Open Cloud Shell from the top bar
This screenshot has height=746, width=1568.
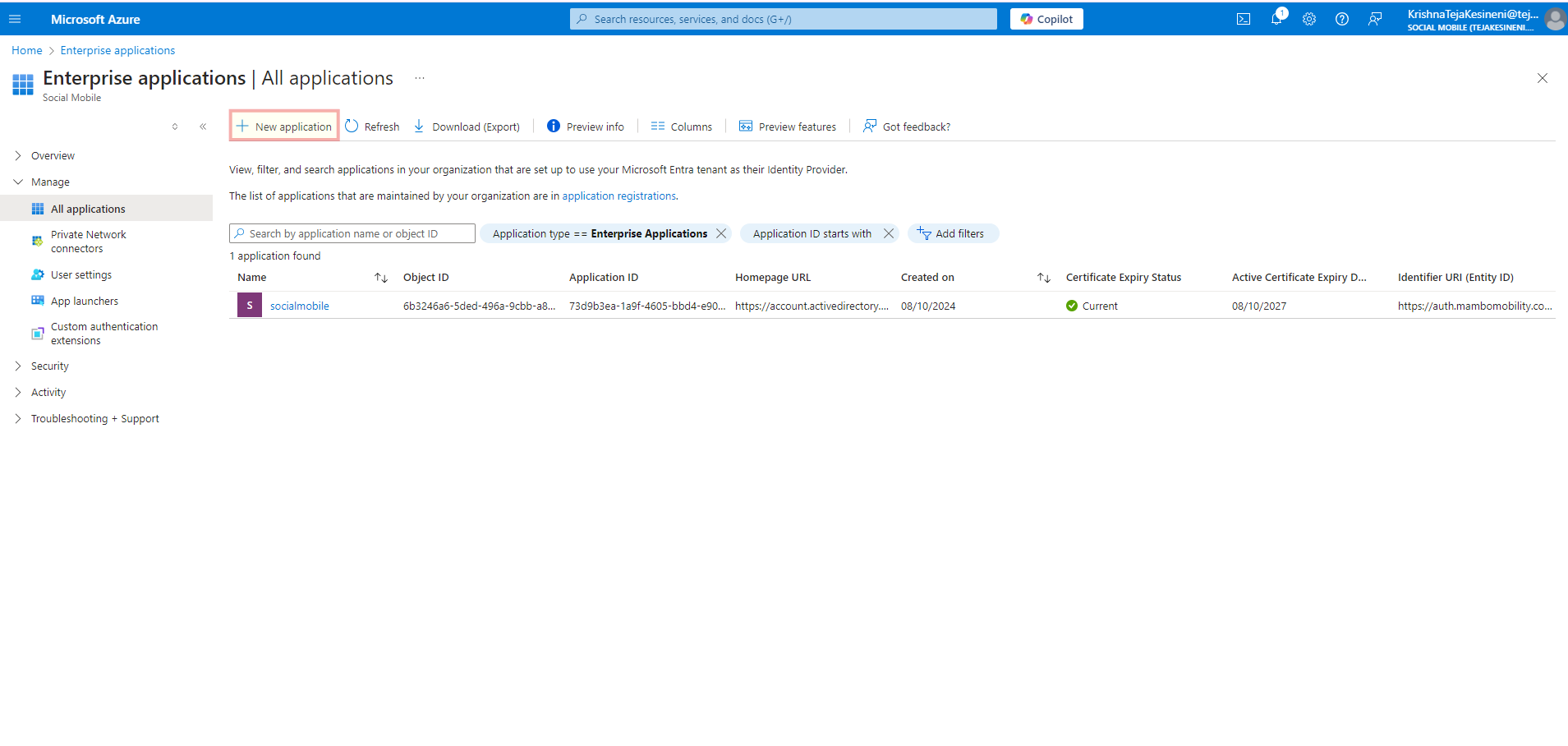coord(1244,19)
